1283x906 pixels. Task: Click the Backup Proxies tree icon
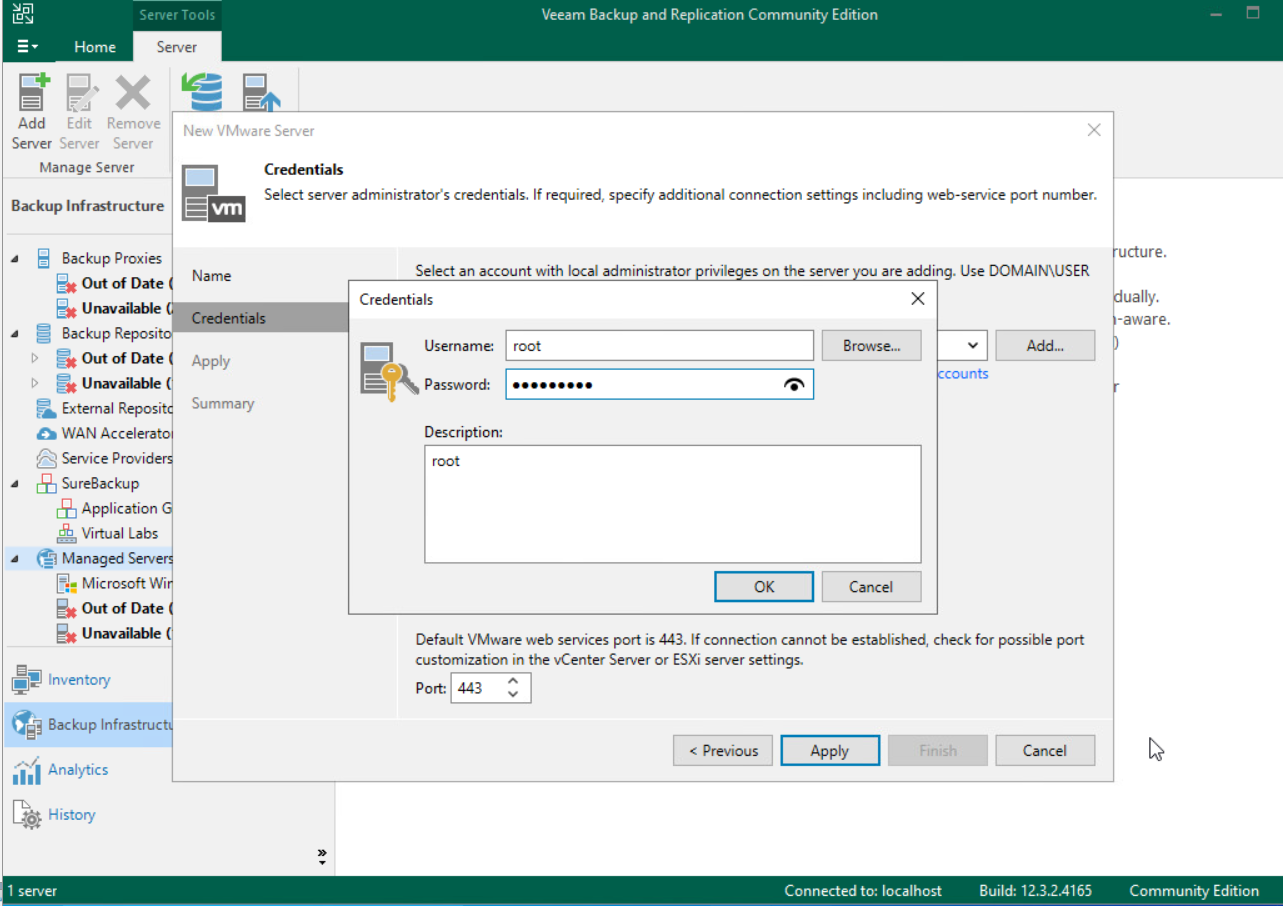[44, 258]
